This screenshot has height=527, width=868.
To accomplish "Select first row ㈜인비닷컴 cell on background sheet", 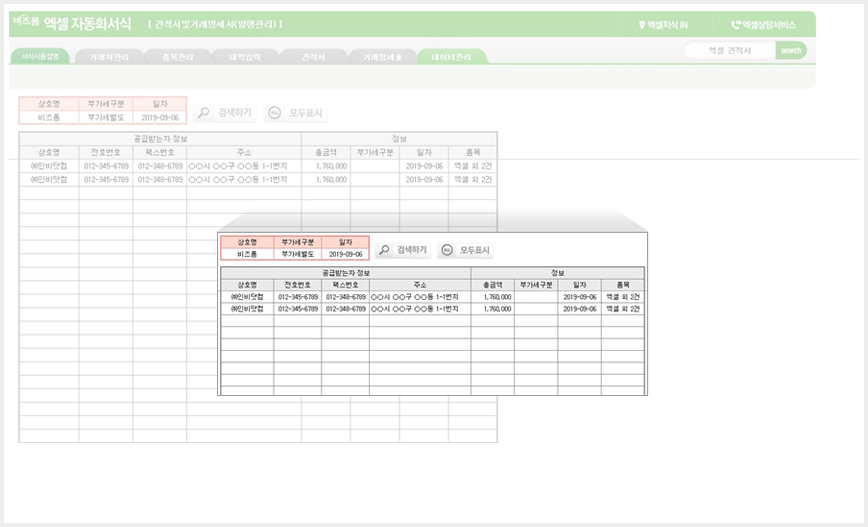I will (x=49, y=166).
